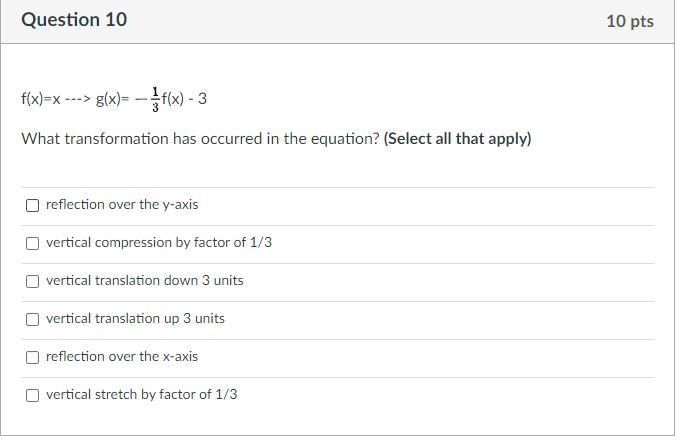Select the vertical translation up 3 units checkbox
Viewport: 683px width, 441px height.
click(x=33, y=319)
